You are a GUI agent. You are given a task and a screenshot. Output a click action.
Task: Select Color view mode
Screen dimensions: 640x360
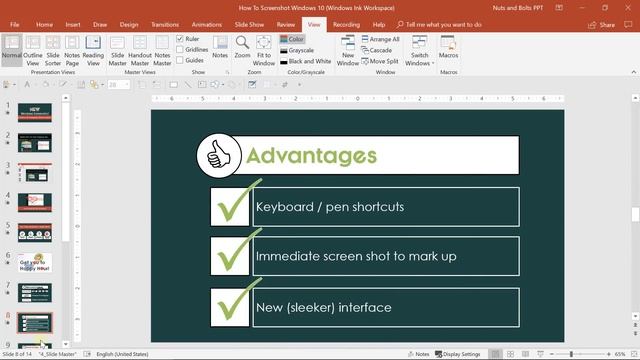tap(292, 39)
